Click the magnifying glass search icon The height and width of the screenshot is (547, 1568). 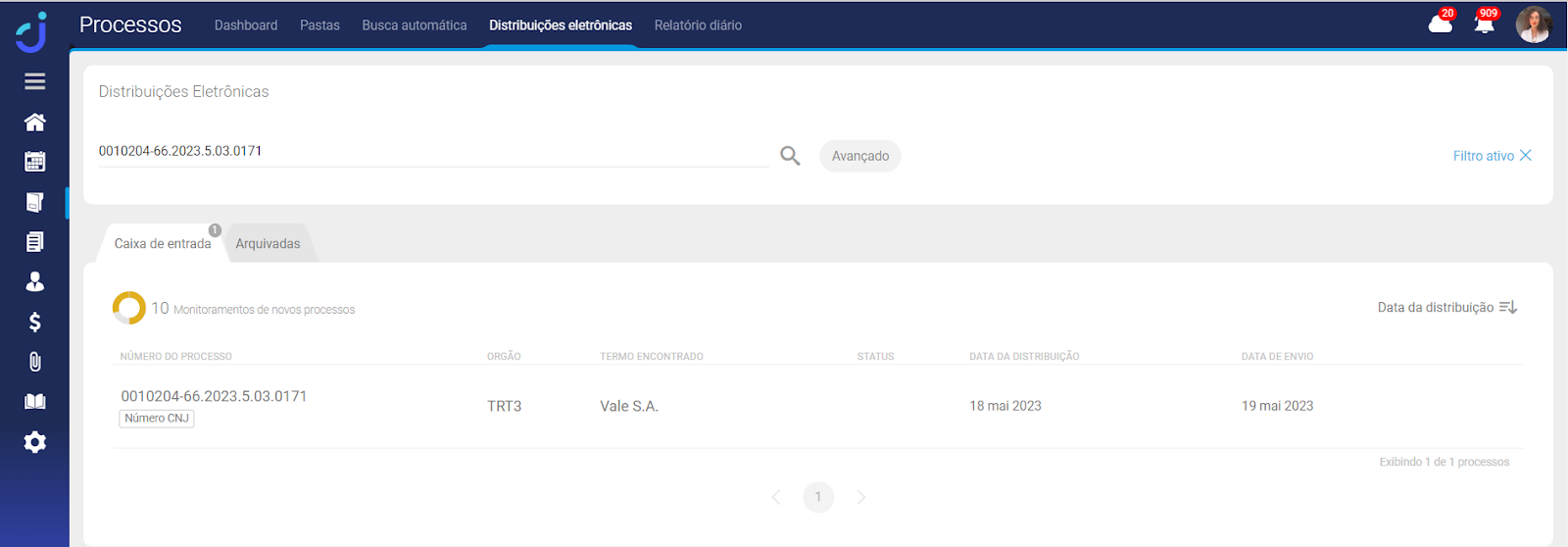(x=790, y=156)
